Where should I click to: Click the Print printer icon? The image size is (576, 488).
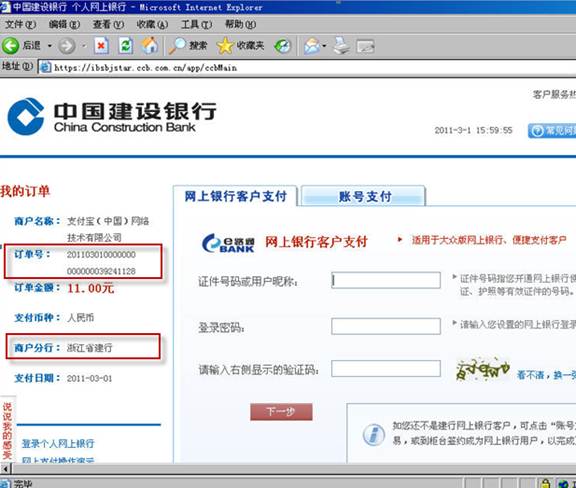(342, 46)
